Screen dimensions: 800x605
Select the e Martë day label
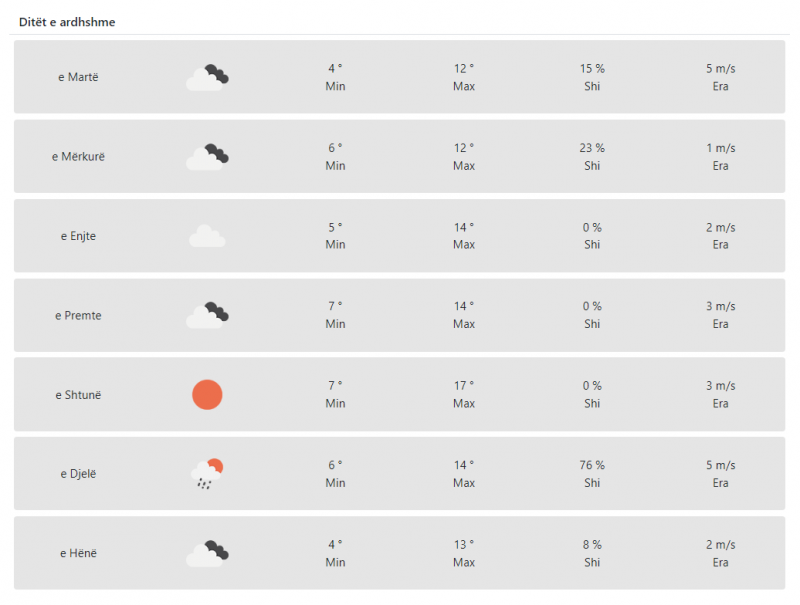pos(78,77)
